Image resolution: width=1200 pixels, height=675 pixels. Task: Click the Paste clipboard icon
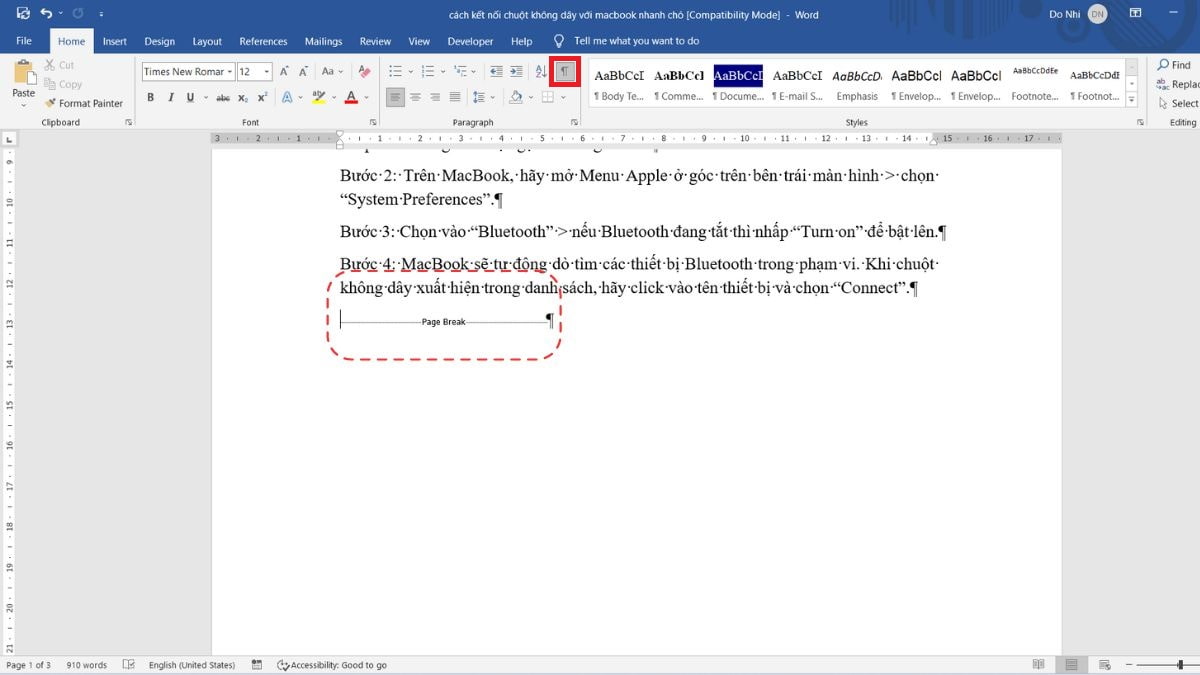(x=24, y=72)
